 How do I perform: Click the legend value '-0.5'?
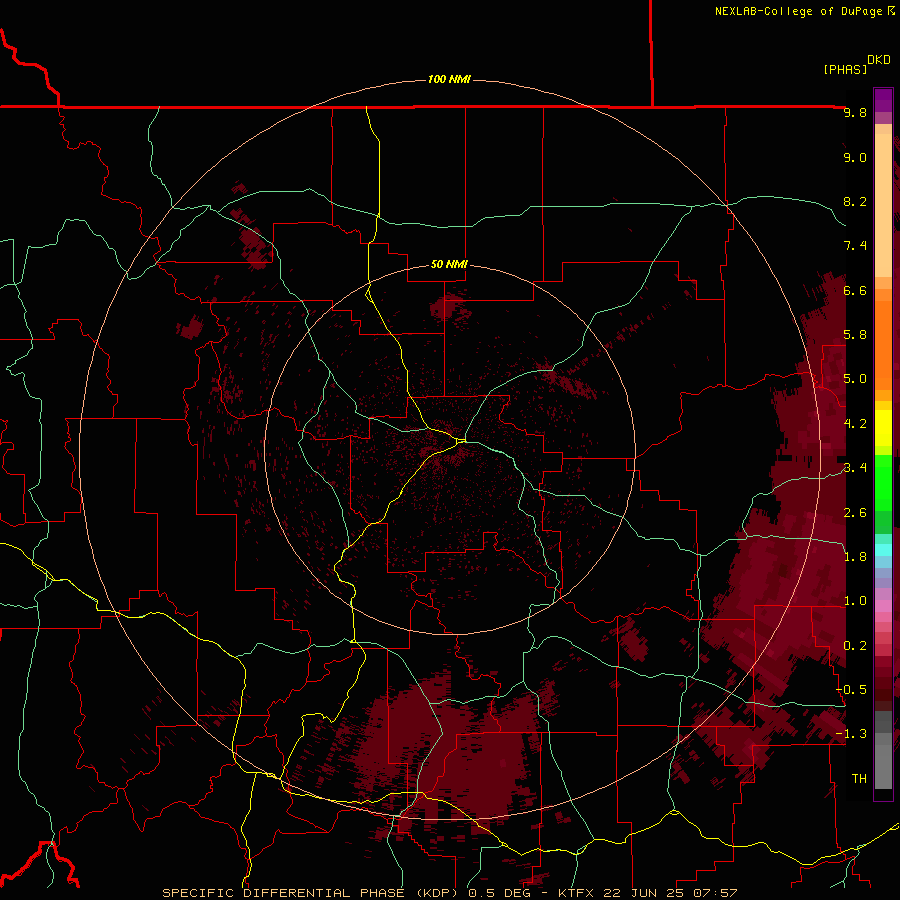click(851, 690)
